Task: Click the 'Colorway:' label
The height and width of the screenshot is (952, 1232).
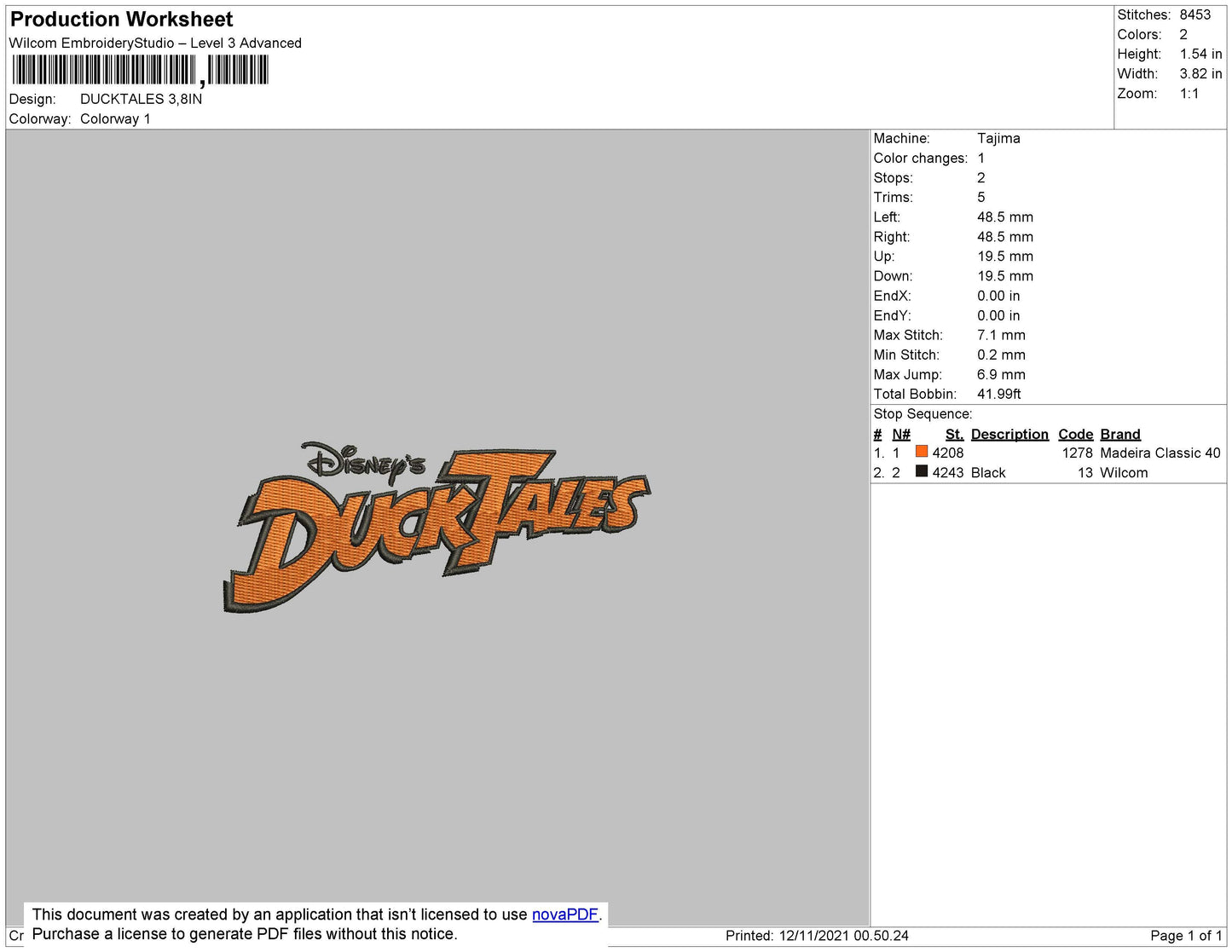Action: [x=40, y=118]
